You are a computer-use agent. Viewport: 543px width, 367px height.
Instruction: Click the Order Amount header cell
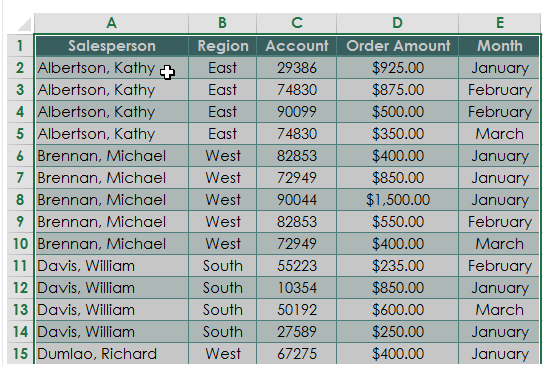click(398, 46)
